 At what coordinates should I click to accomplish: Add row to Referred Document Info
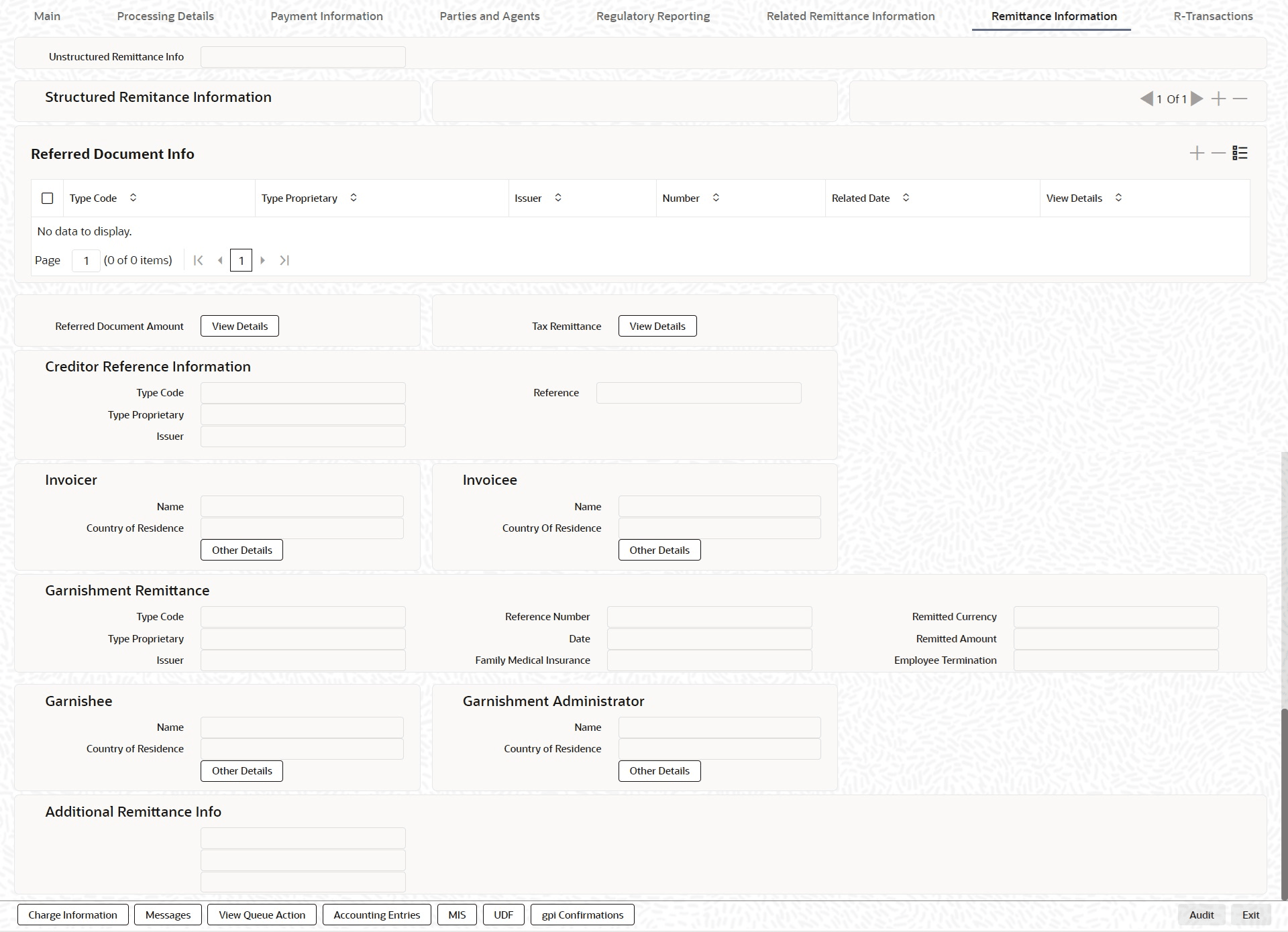pos(1197,154)
